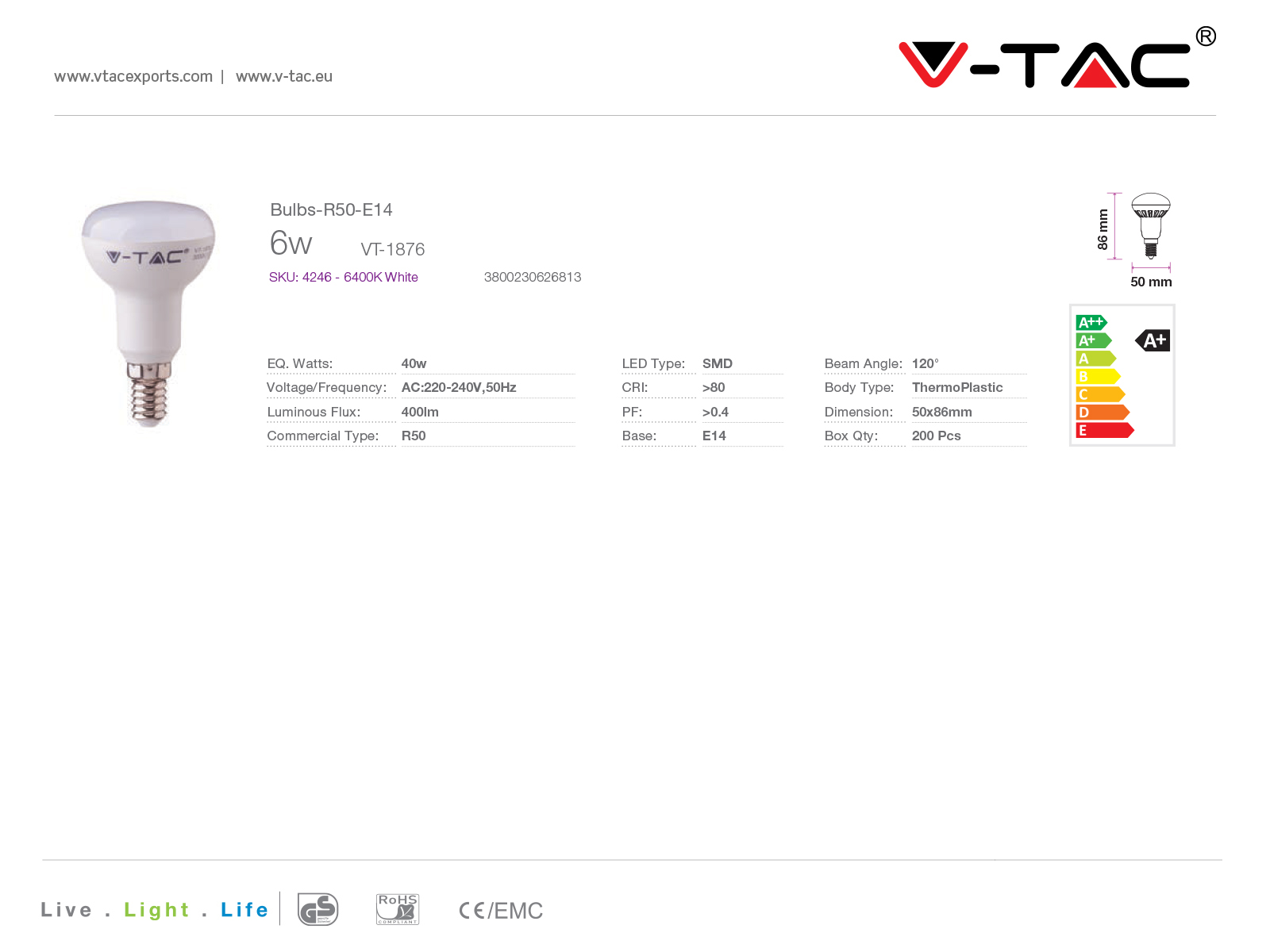Click the RoHS compliant icon
Viewport: 1270px width, 952px height.
coord(398,909)
